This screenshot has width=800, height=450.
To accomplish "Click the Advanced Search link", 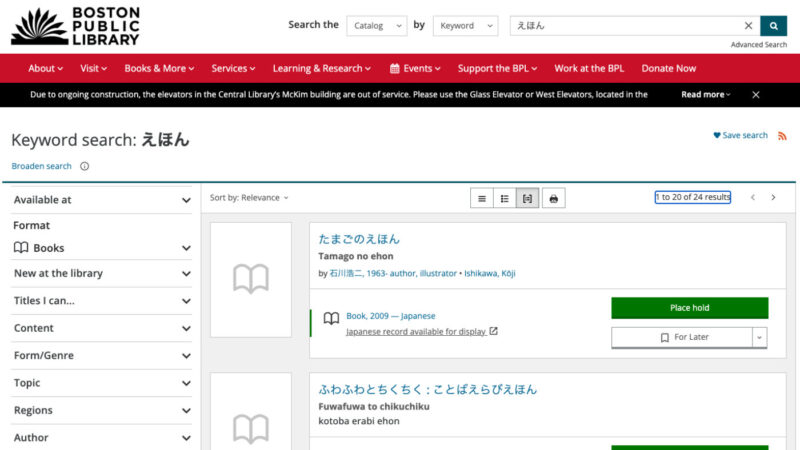I will [x=759, y=45].
